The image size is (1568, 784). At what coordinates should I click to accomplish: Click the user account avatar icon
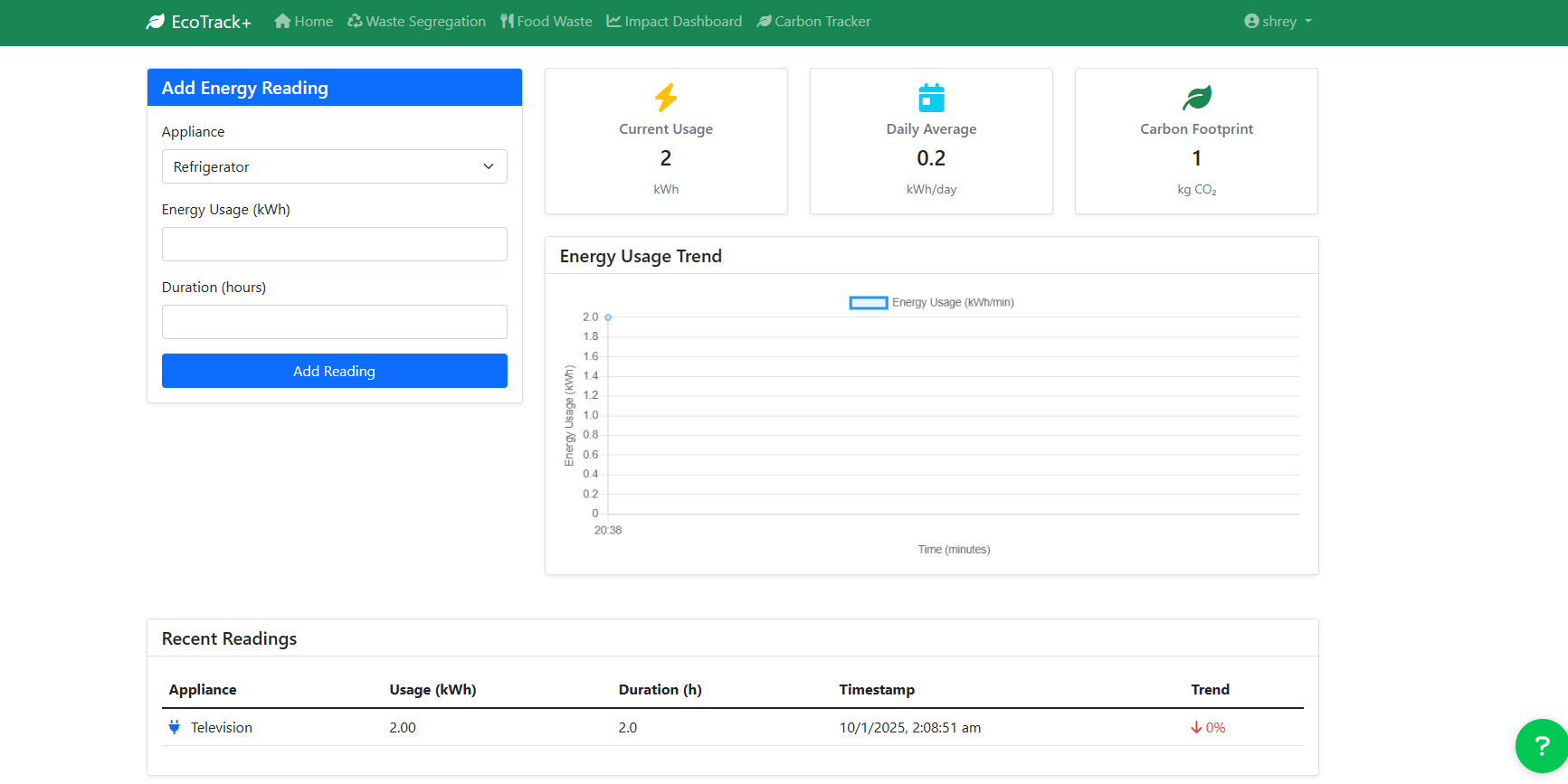coord(1251,21)
